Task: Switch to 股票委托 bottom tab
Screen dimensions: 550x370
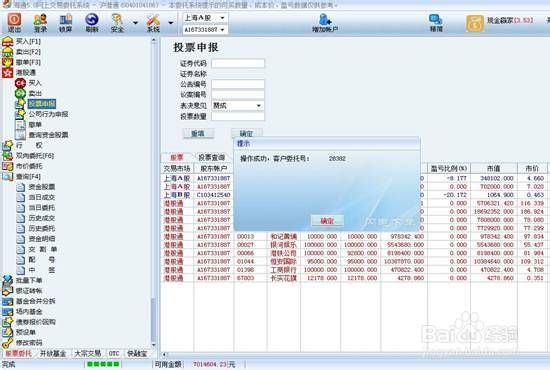Action: pyautogui.click(x=18, y=354)
